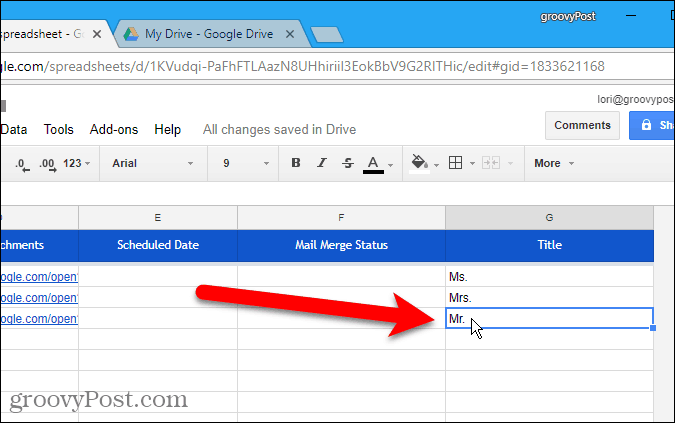This screenshot has height=423, width=675.
Task: Select the cell containing Mrs.
Action: [x=549, y=297]
